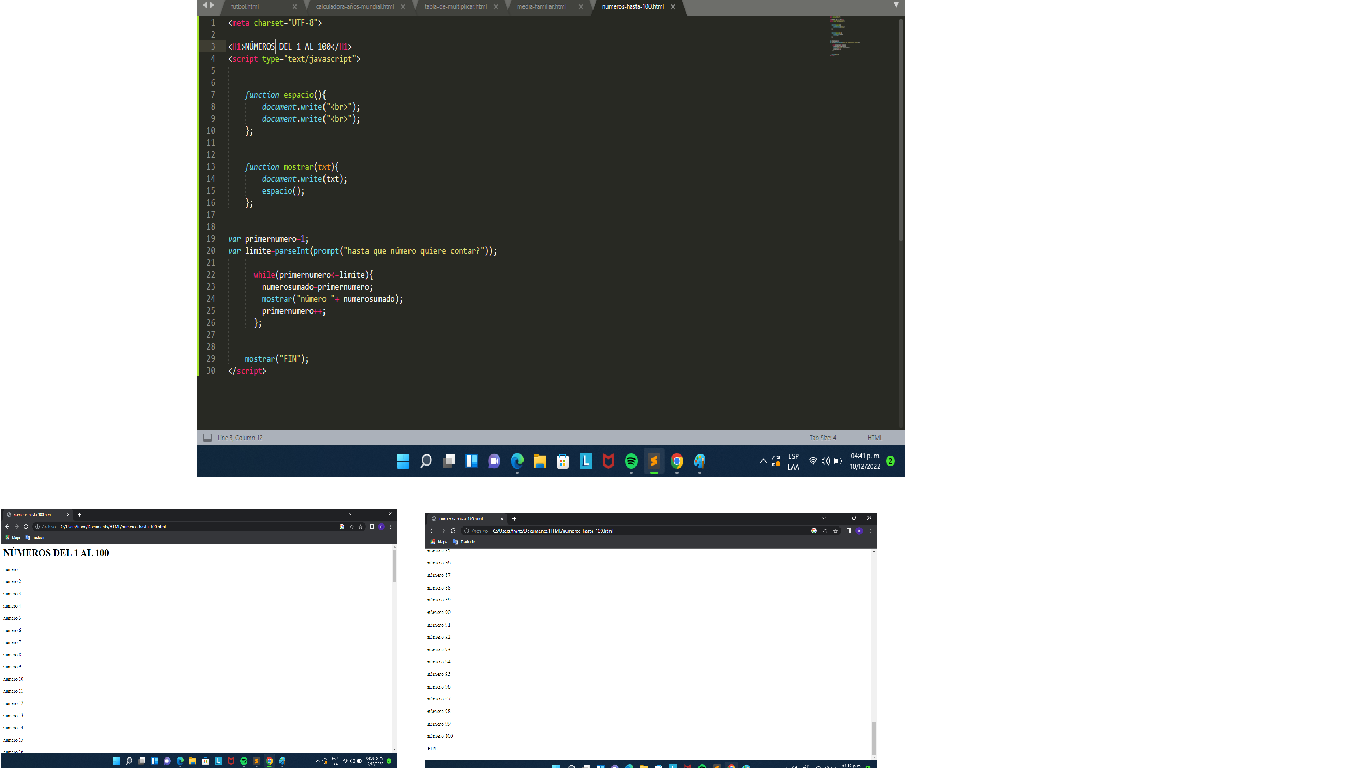Open the Tab Size 4 selector
The image size is (1366, 768).
(822, 437)
